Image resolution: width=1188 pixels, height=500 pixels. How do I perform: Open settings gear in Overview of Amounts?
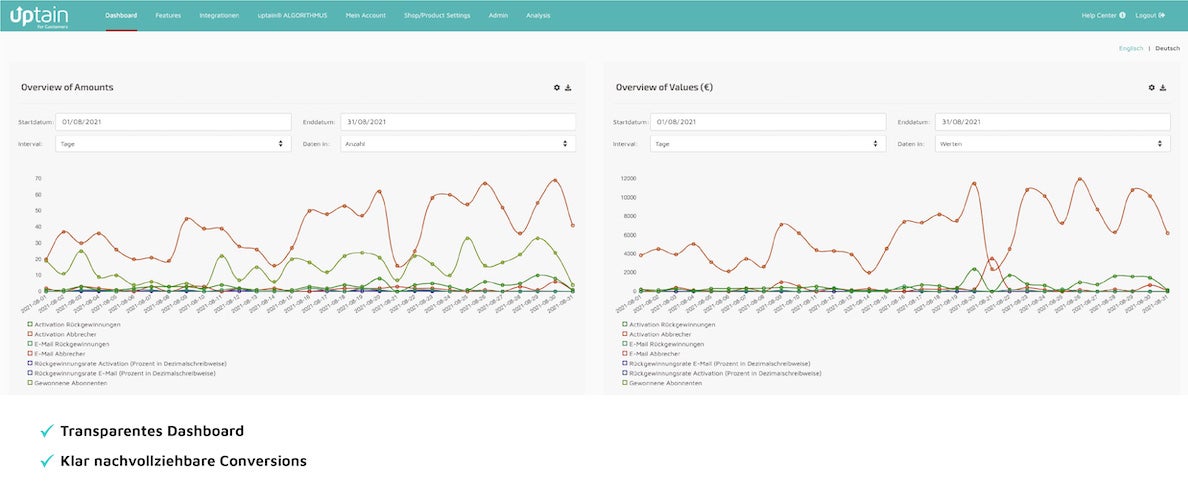pyautogui.click(x=557, y=88)
